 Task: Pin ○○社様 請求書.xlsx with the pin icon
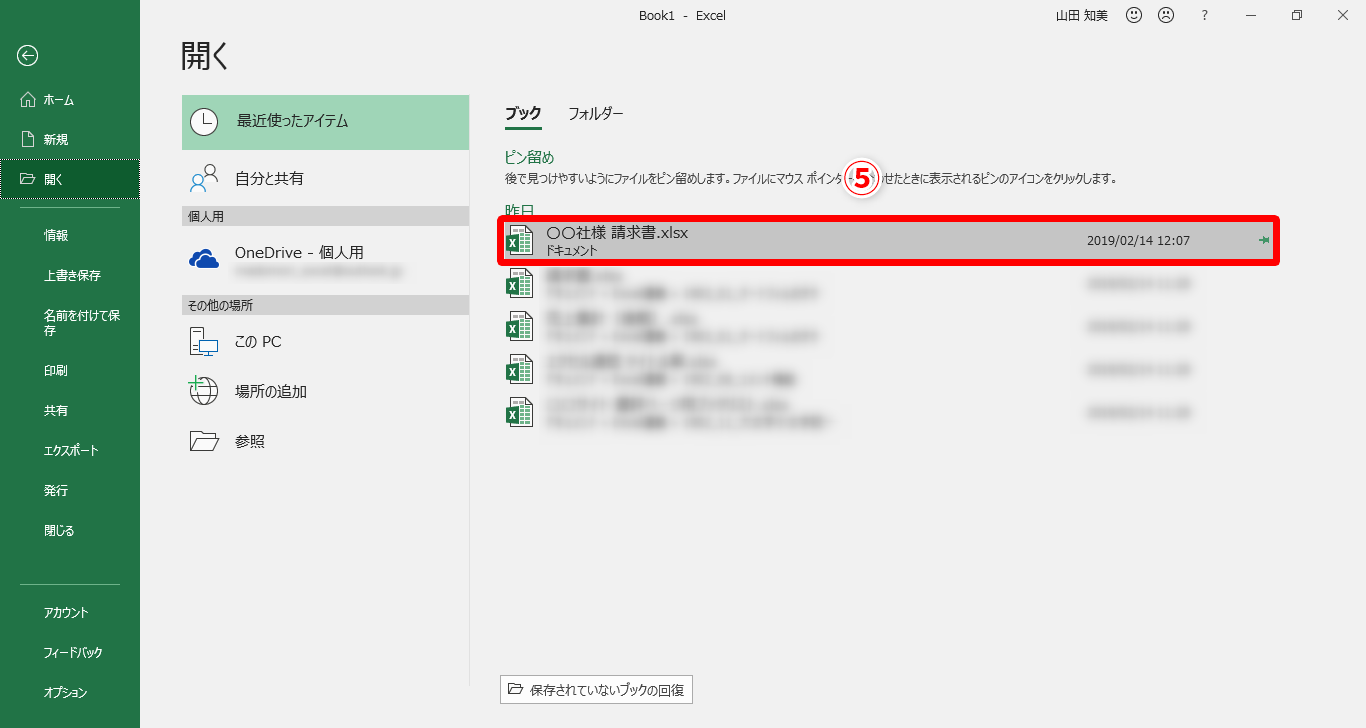[1264, 241]
